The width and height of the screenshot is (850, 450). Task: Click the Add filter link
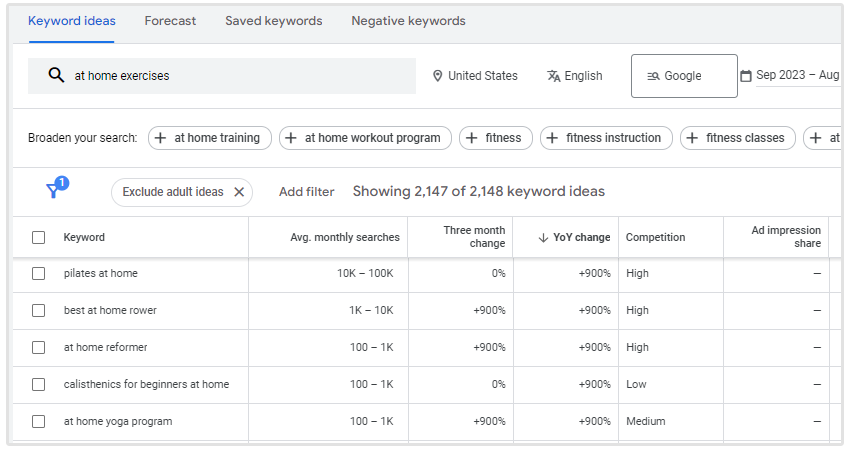click(x=306, y=192)
